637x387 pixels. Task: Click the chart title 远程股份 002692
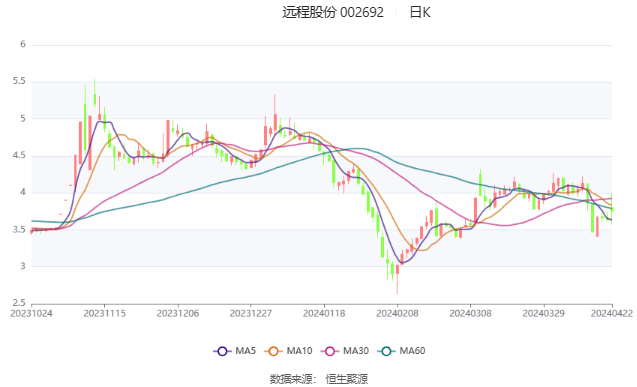coord(333,12)
